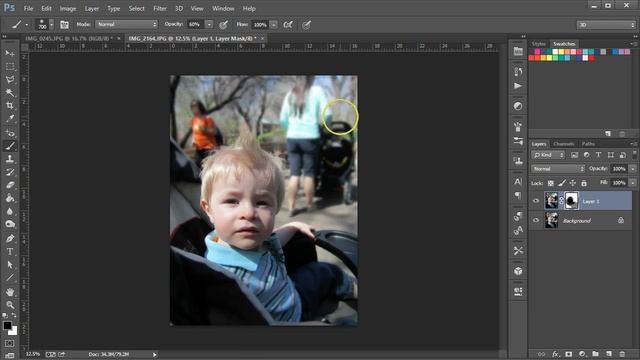Switch to the Paths tab
640x360 pixels.
pyautogui.click(x=588, y=144)
